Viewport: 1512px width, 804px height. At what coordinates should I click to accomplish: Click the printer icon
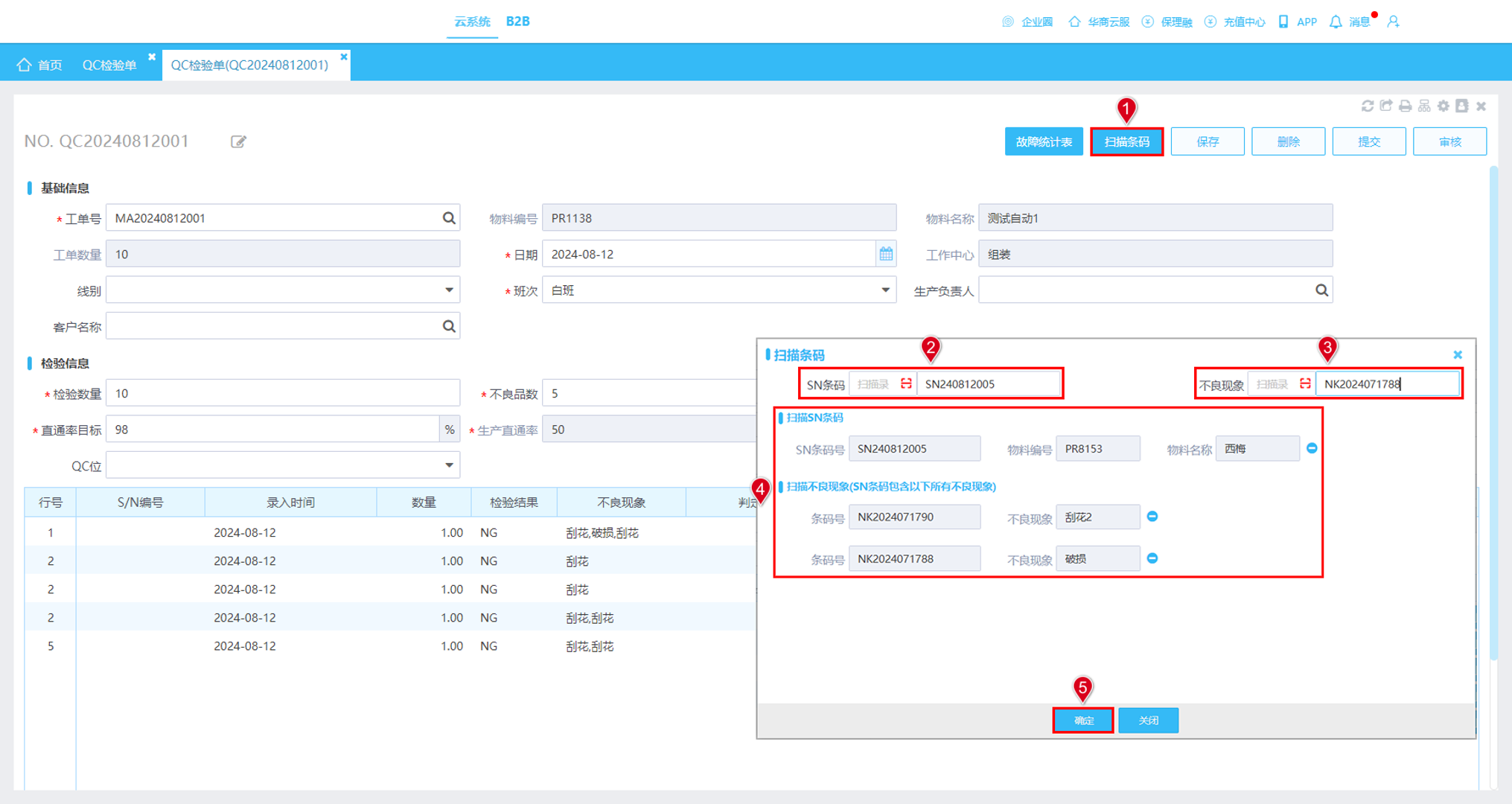(x=1405, y=106)
